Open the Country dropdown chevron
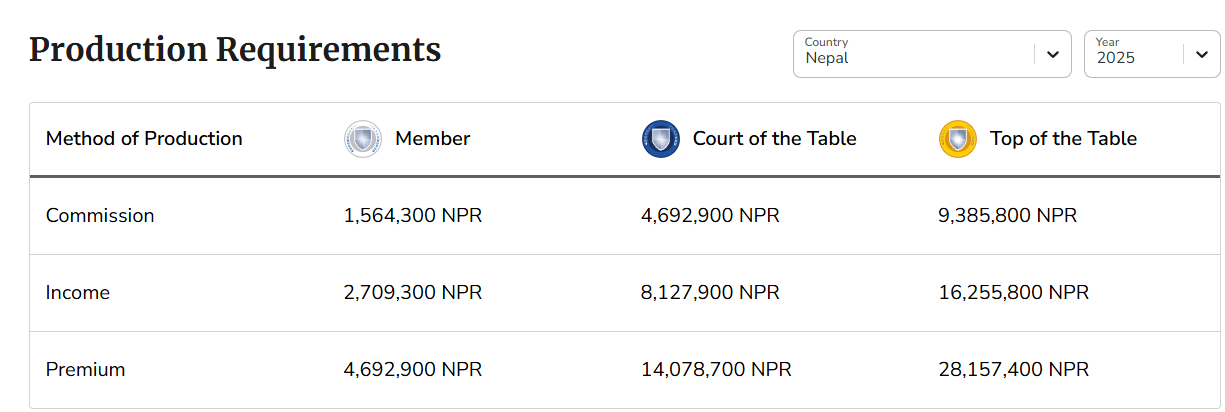This screenshot has width=1225, height=412. [x=1052, y=54]
